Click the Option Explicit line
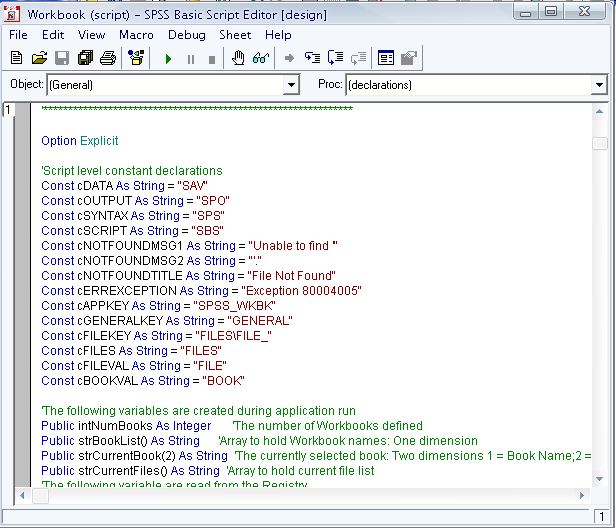616x528 pixels. tap(79, 141)
